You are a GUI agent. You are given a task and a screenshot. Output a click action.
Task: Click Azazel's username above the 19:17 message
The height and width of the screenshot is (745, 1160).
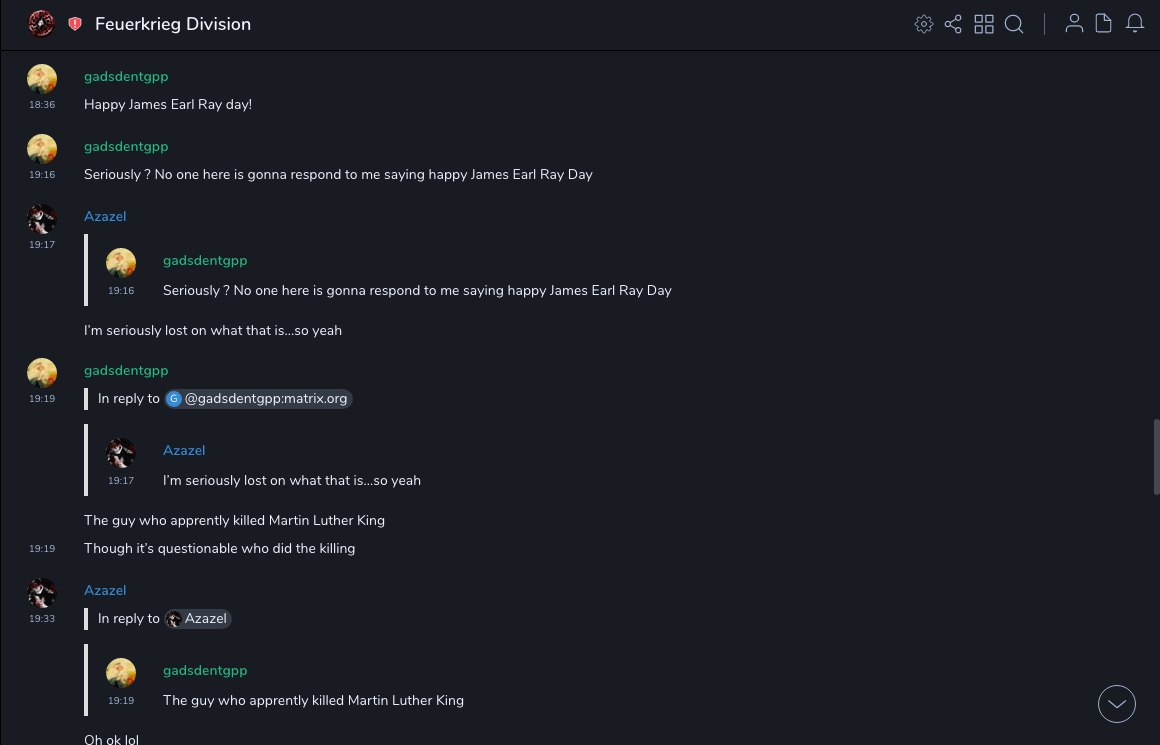(x=105, y=217)
